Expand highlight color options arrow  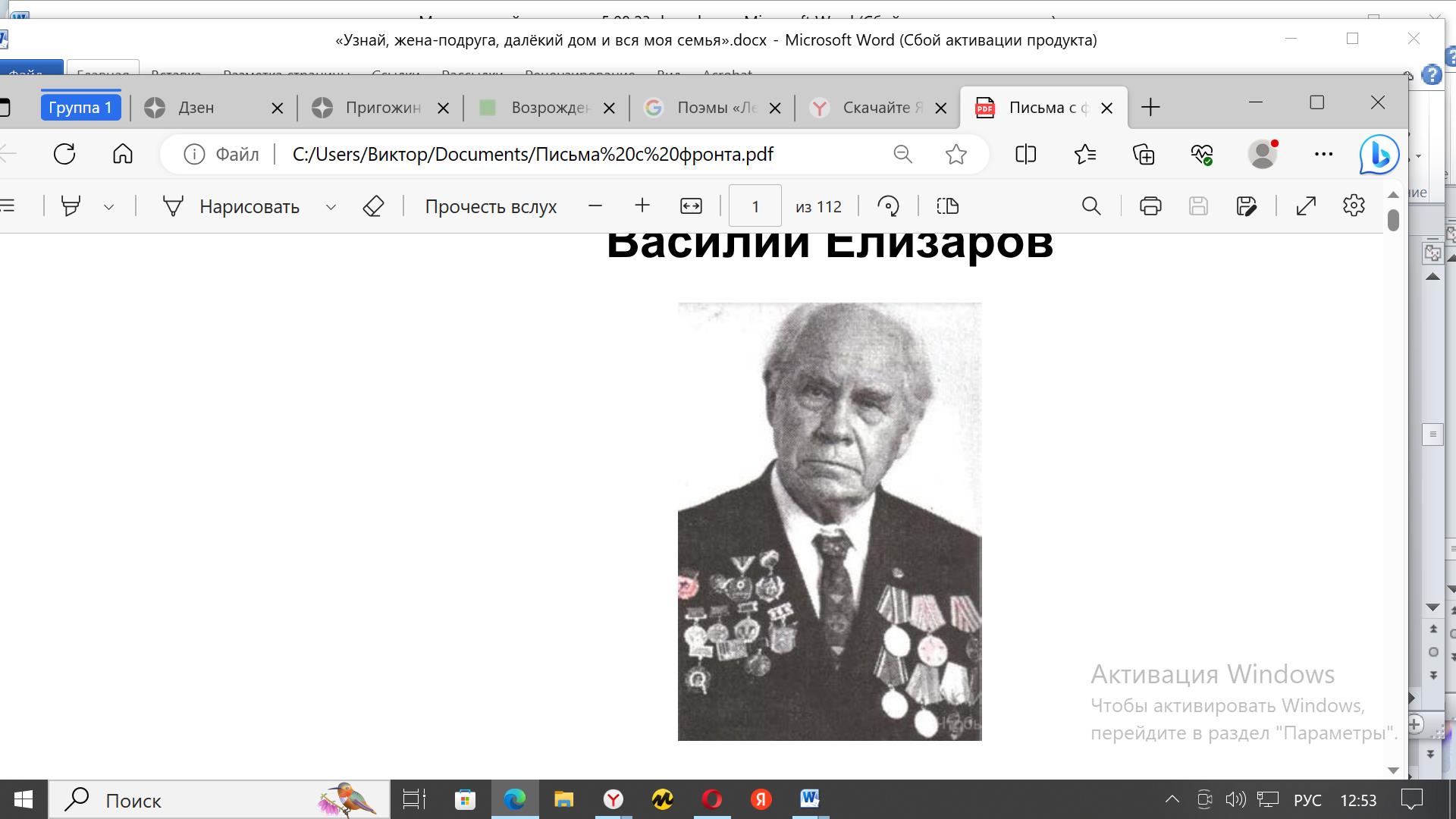click(108, 207)
